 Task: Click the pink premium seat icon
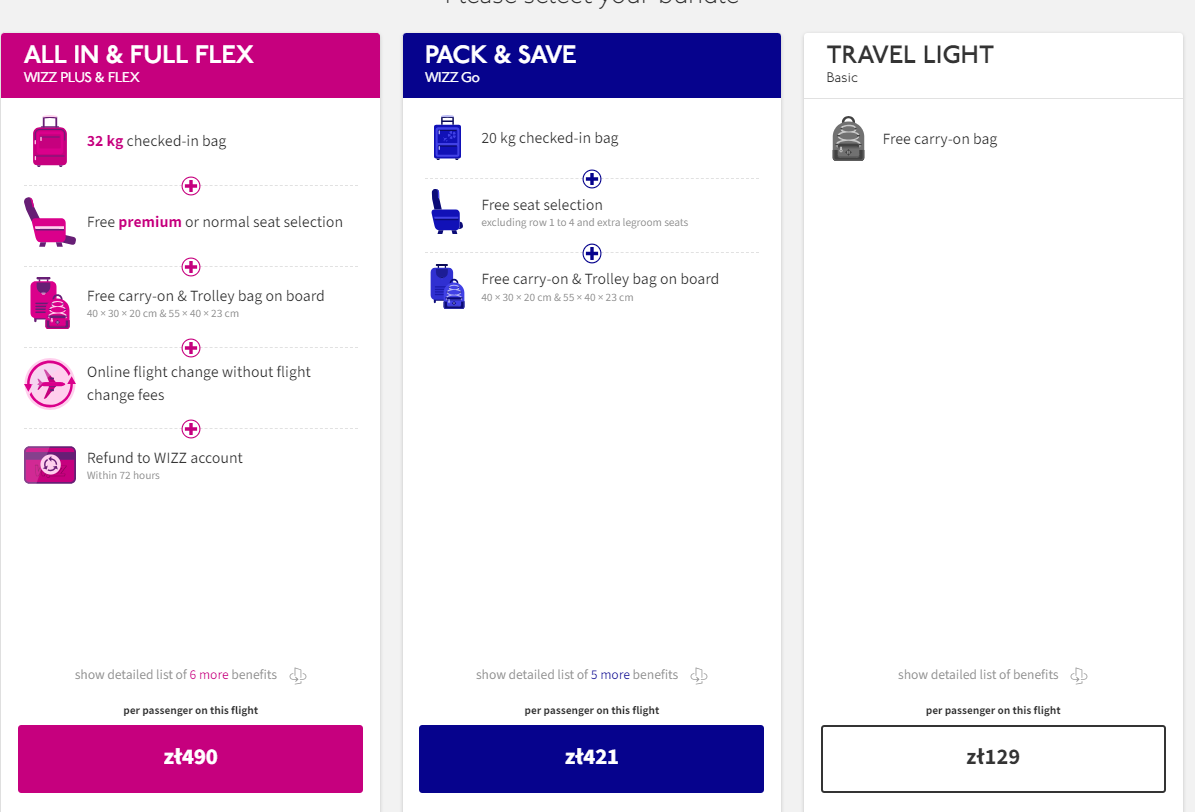click(50, 222)
